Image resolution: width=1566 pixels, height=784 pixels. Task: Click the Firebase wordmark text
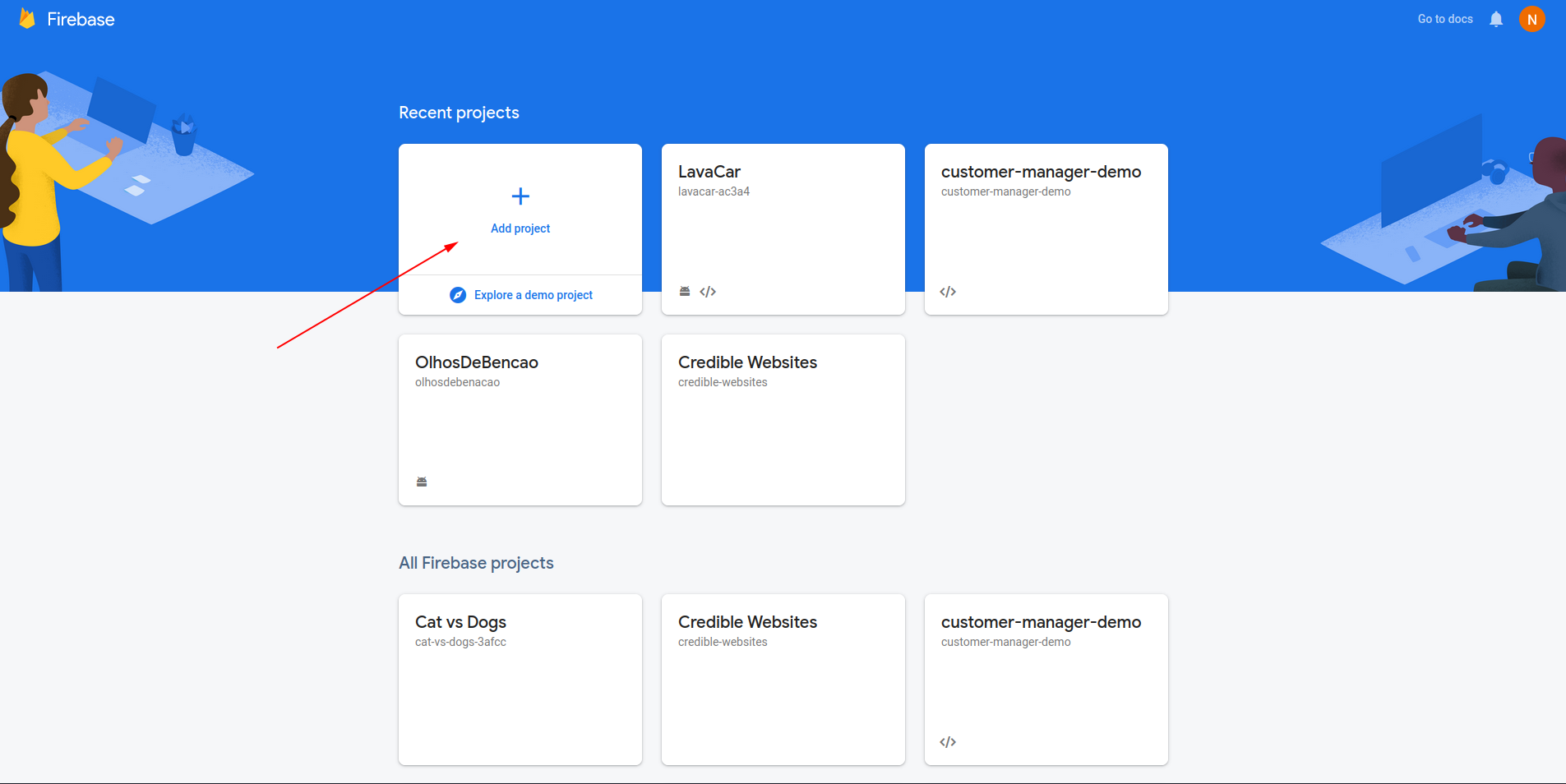(x=81, y=20)
